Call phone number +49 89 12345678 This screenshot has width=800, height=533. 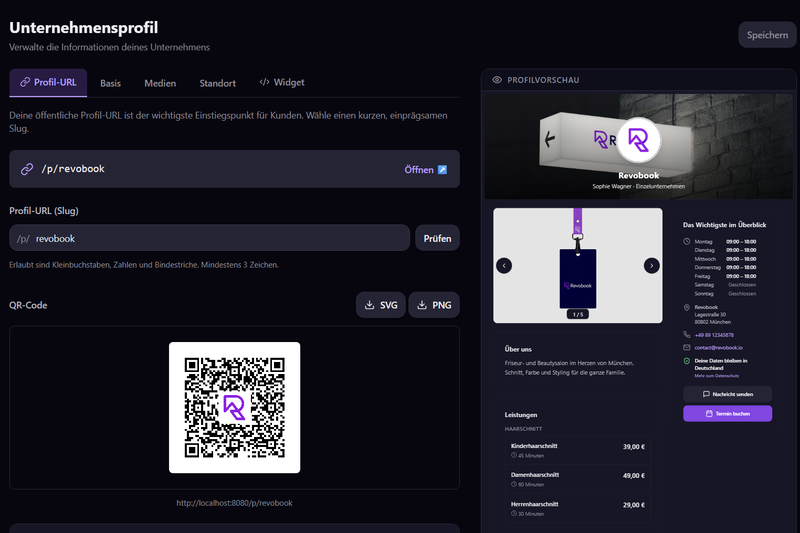(x=714, y=335)
